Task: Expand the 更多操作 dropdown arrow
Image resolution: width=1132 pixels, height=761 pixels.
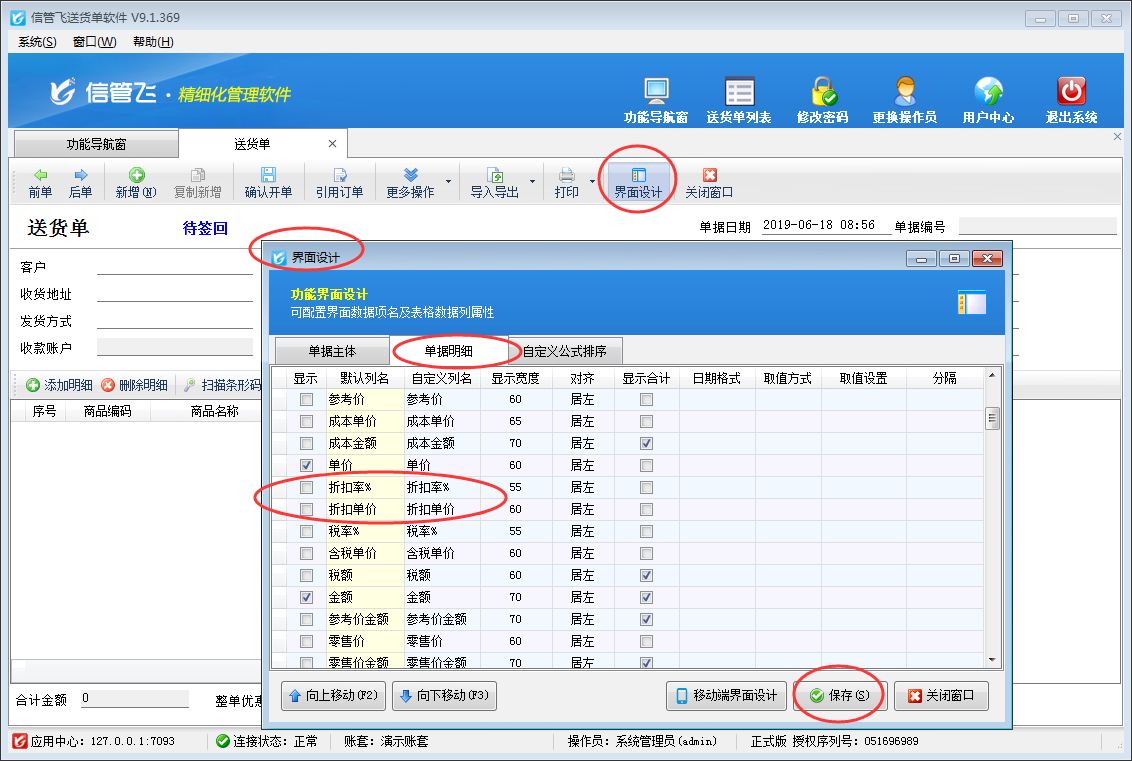Action: pyautogui.click(x=448, y=183)
